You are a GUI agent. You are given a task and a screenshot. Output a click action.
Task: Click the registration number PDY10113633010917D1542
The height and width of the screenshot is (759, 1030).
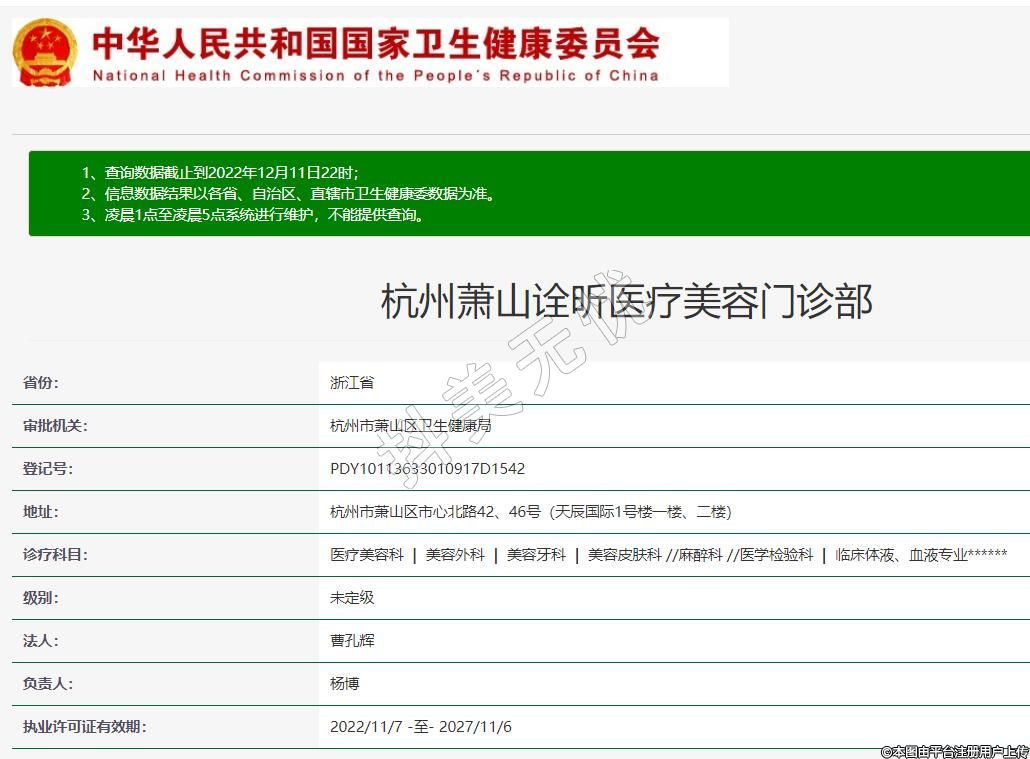point(427,469)
